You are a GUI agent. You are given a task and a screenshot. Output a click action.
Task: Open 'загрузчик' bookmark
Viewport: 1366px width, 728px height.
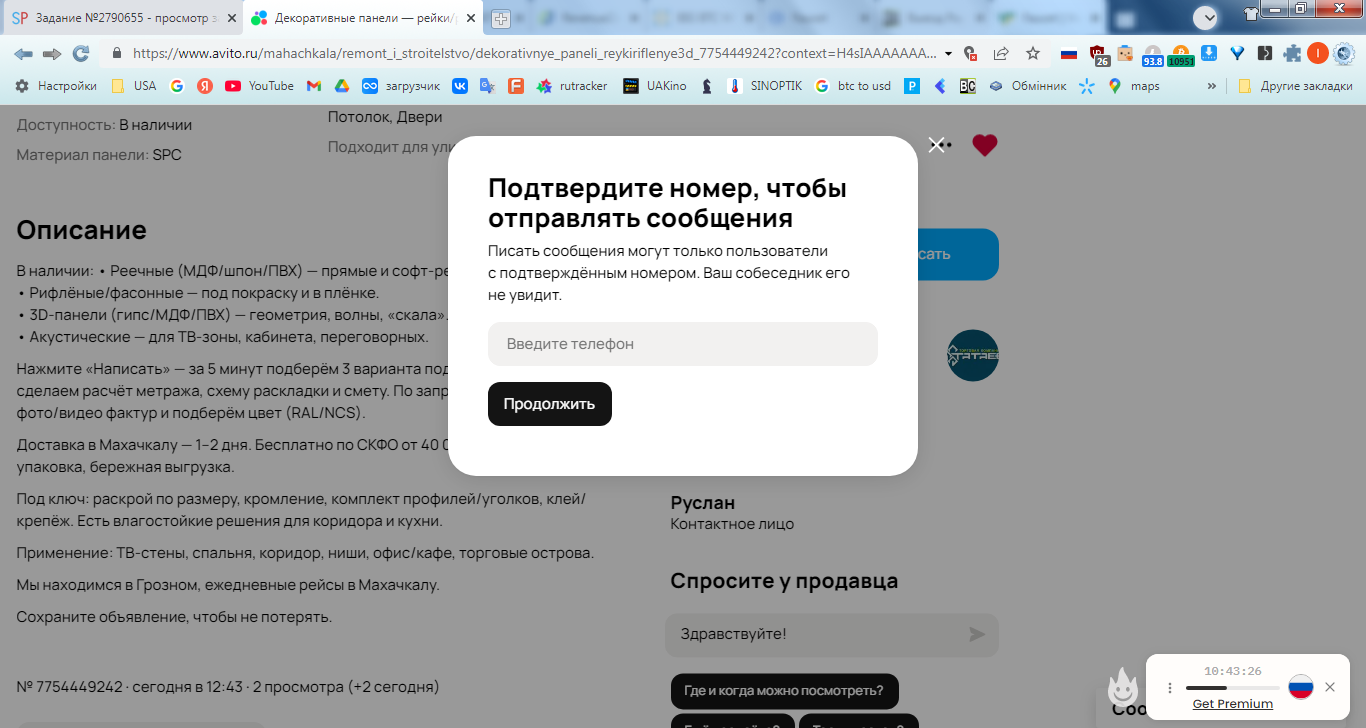(x=400, y=86)
